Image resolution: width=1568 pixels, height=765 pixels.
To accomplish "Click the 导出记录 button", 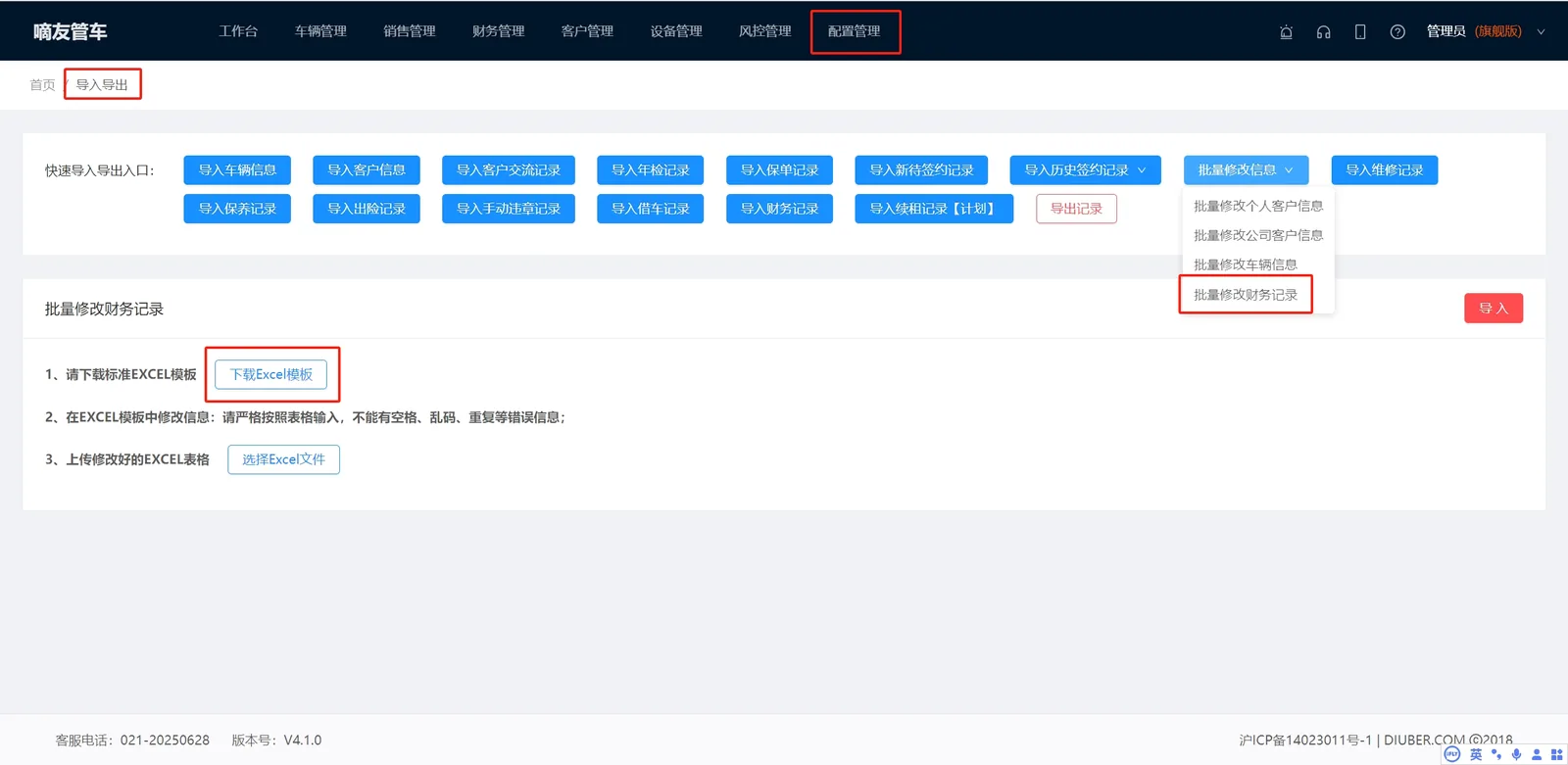I will [1076, 209].
